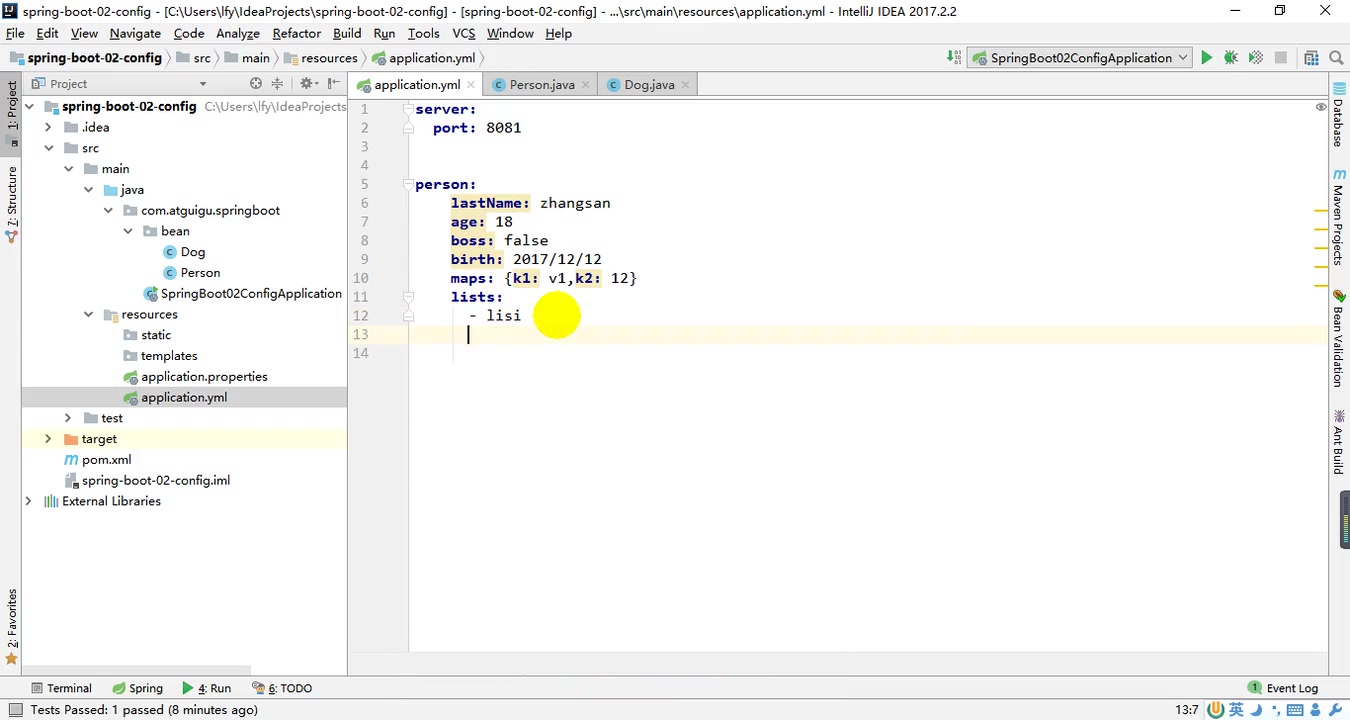This screenshot has height=720, width=1350.
Task: Open run configuration dropdown SpringBoot02ConfigApplication
Action: click(x=1081, y=58)
